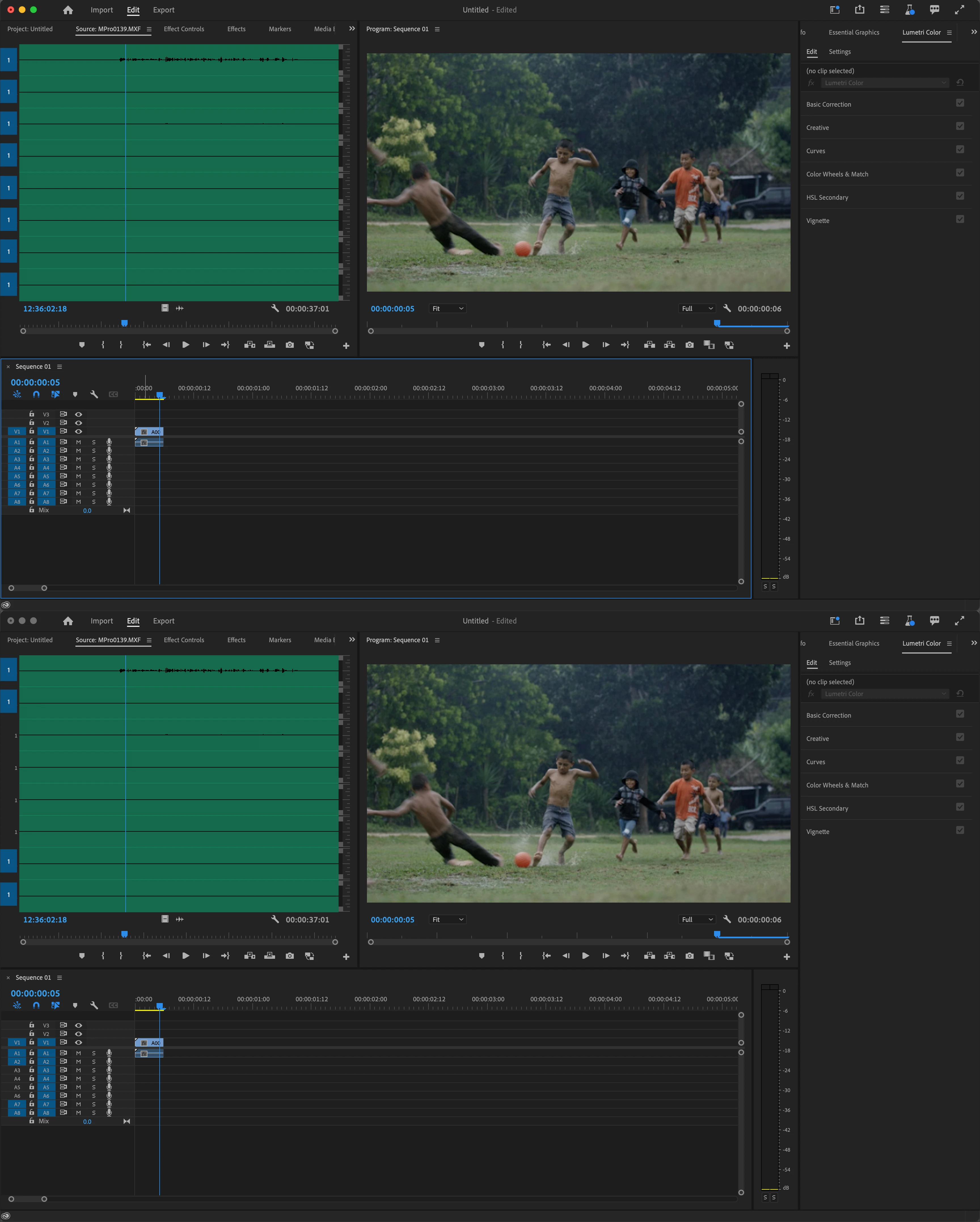Image resolution: width=980 pixels, height=1222 pixels.
Task: Click Add Marker icon in bottom timeline
Action: point(75,1005)
